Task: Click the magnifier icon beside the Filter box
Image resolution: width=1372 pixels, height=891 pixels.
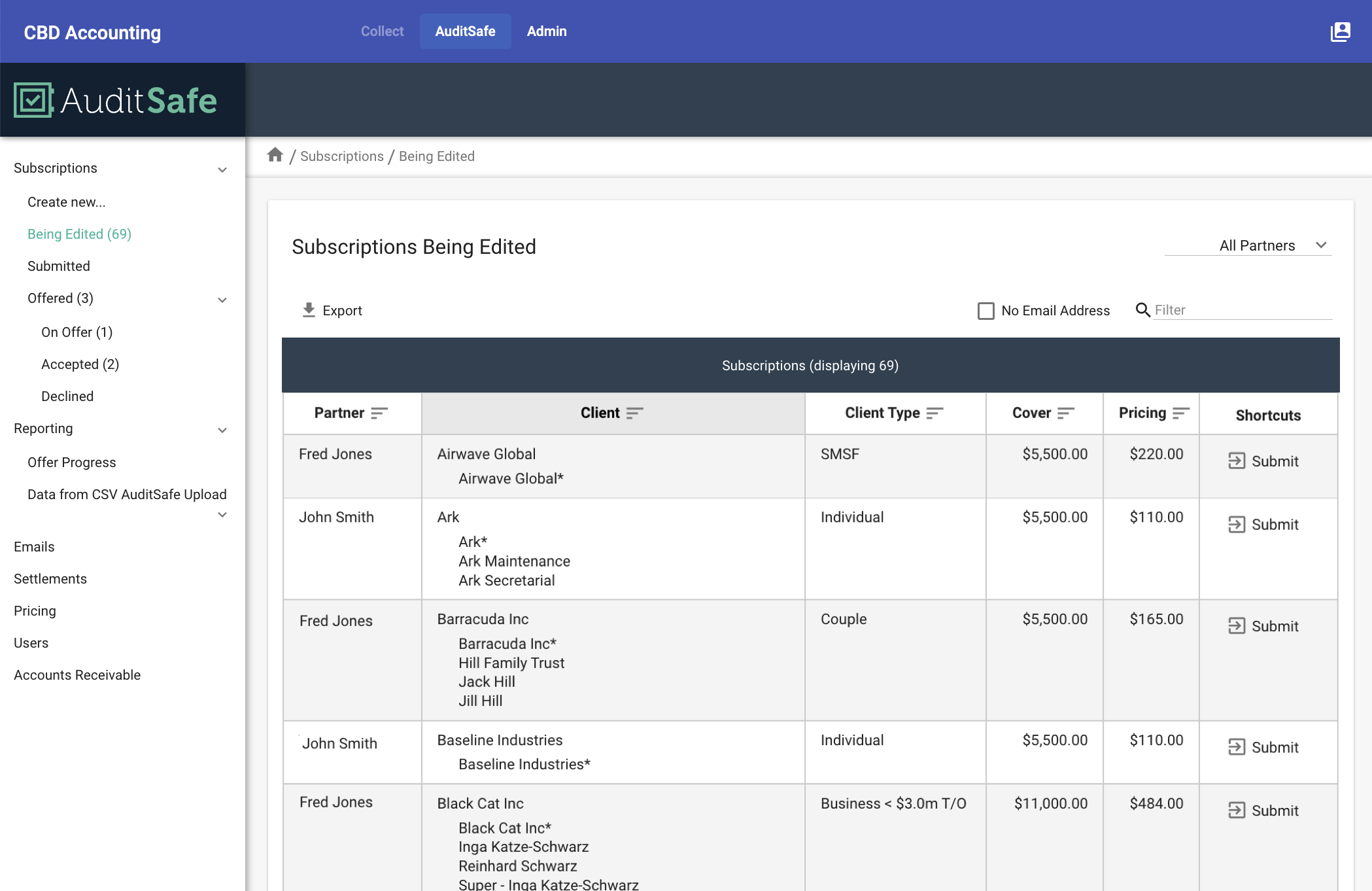Action: point(1142,310)
